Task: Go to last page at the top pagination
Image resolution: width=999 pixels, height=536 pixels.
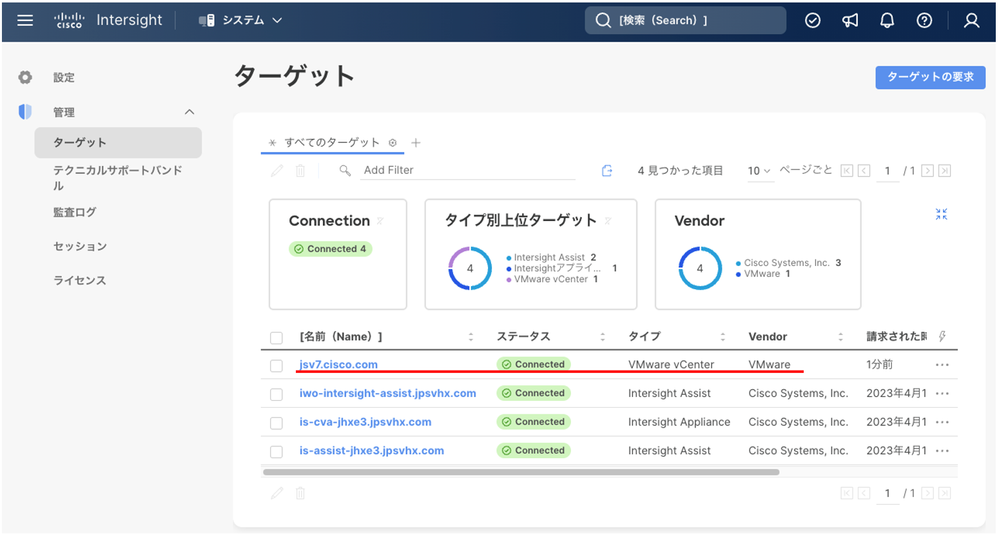Action: (945, 171)
